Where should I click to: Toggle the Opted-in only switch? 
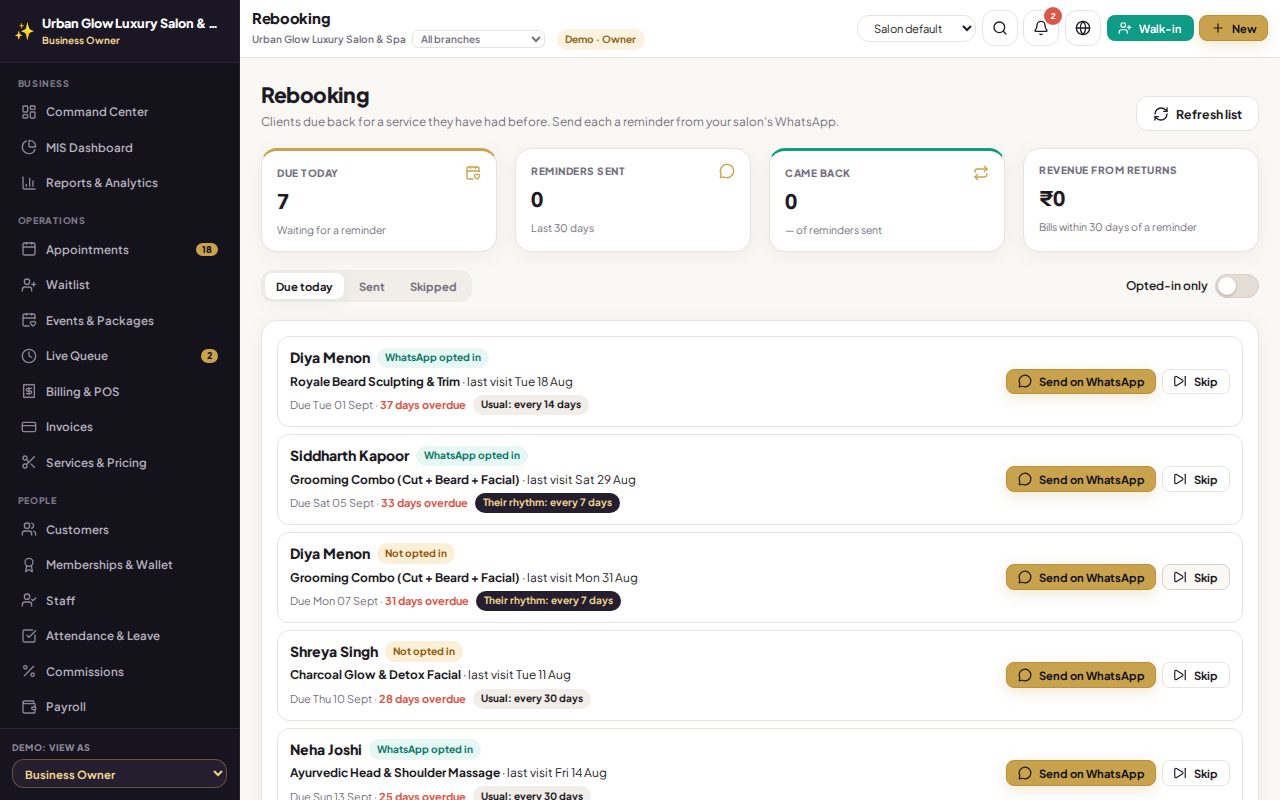click(1237, 286)
